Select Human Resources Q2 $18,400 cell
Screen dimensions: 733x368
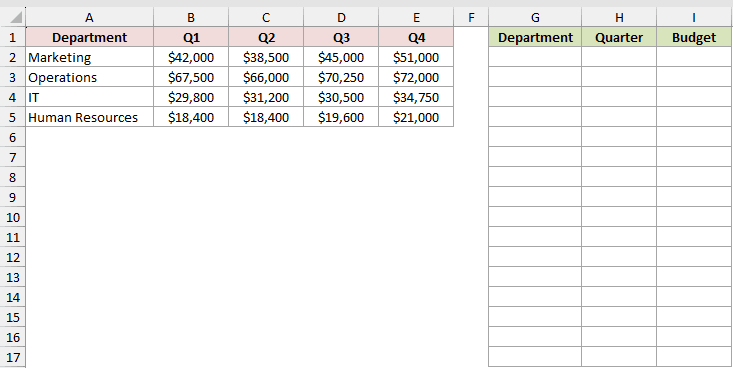point(266,117)
